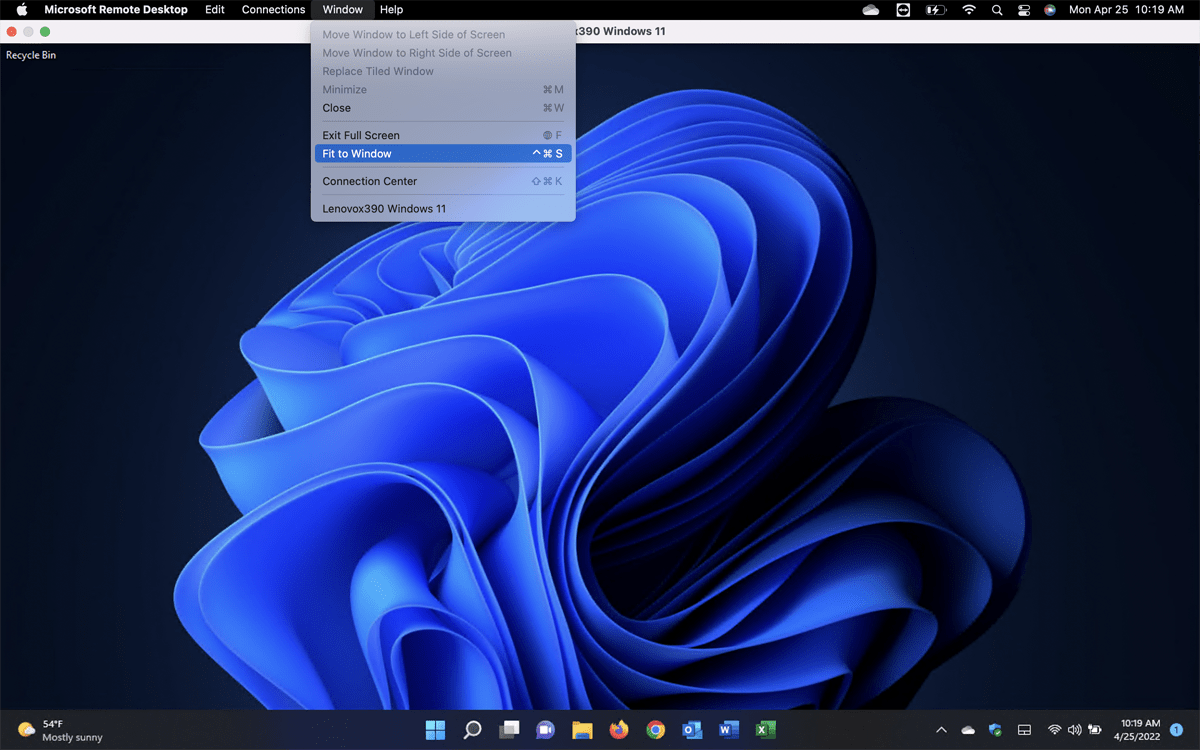Open the Windows Start menu

(x=436, y=730)
